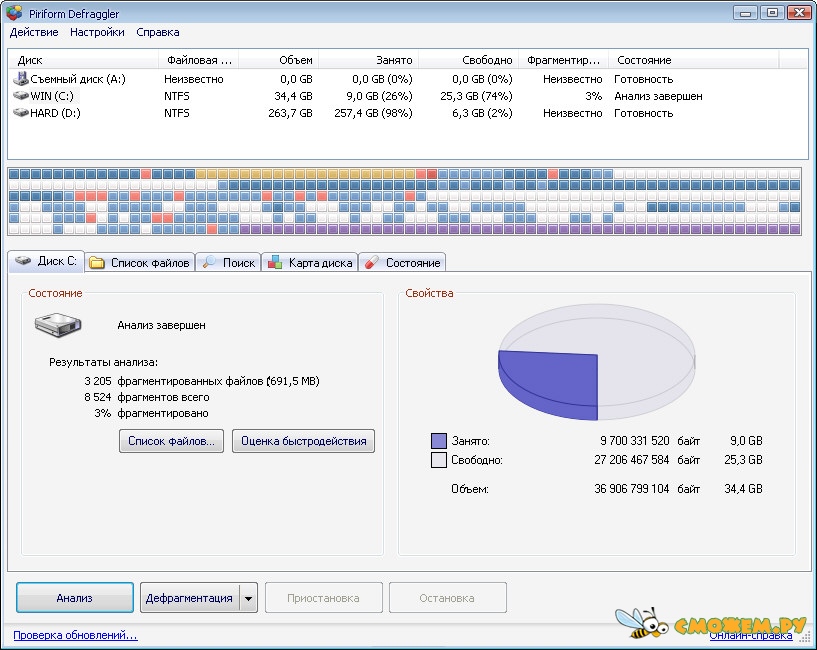Screen dimensions: 817x650
Task: Select the WIN (C:) drive row
Action: (x=407, y=96)
